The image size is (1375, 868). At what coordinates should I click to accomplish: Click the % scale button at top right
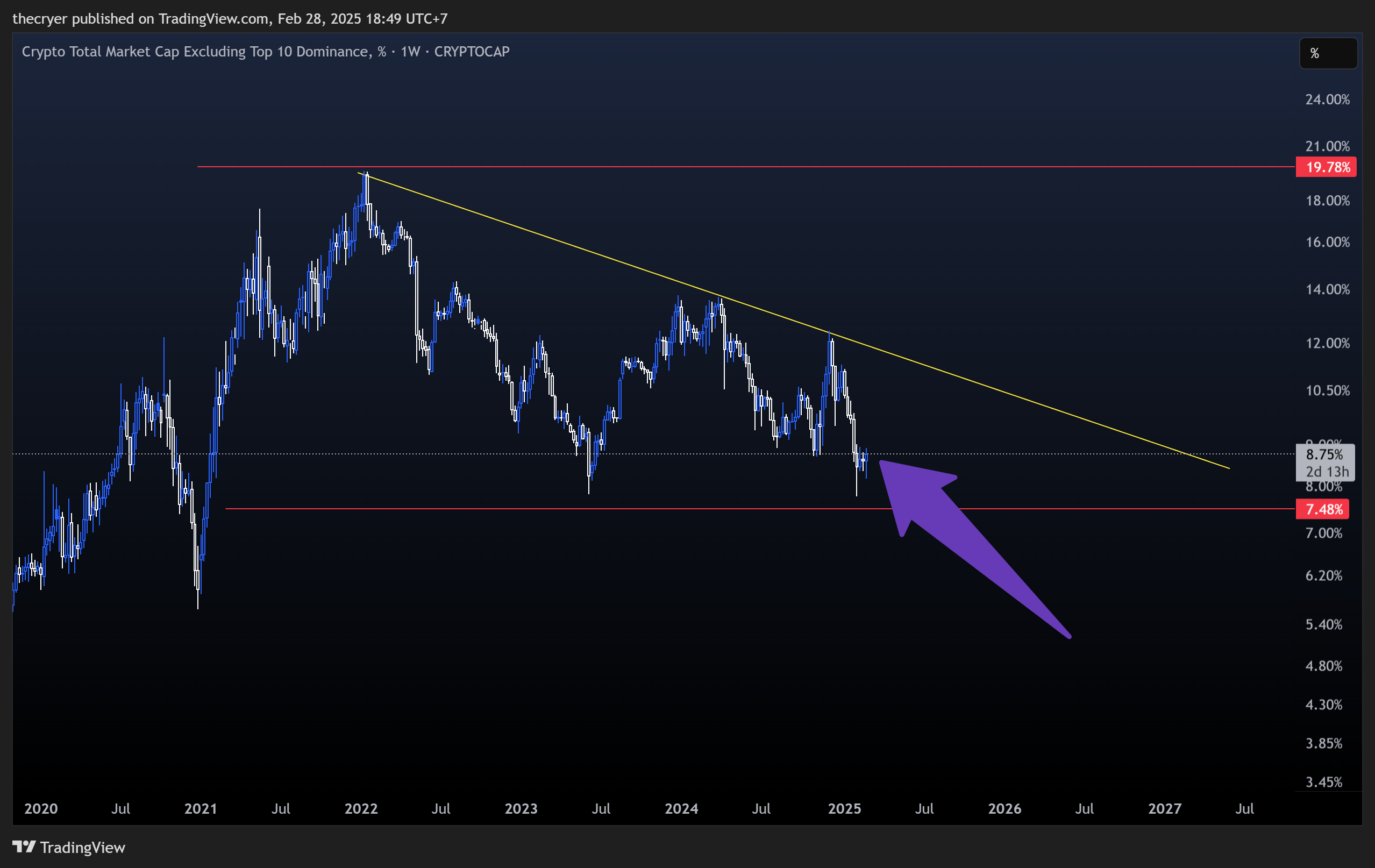point(1328,53)
